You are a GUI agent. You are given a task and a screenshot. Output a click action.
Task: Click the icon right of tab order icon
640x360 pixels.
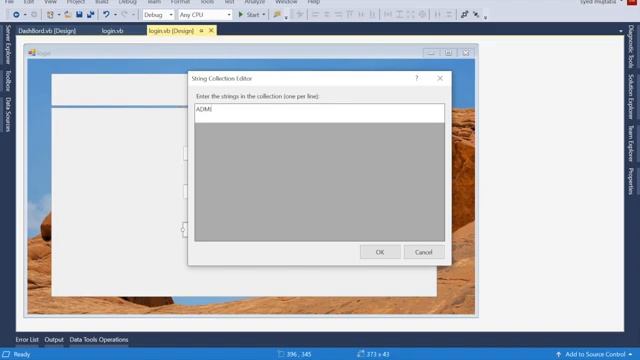click(x=476, y=15)
